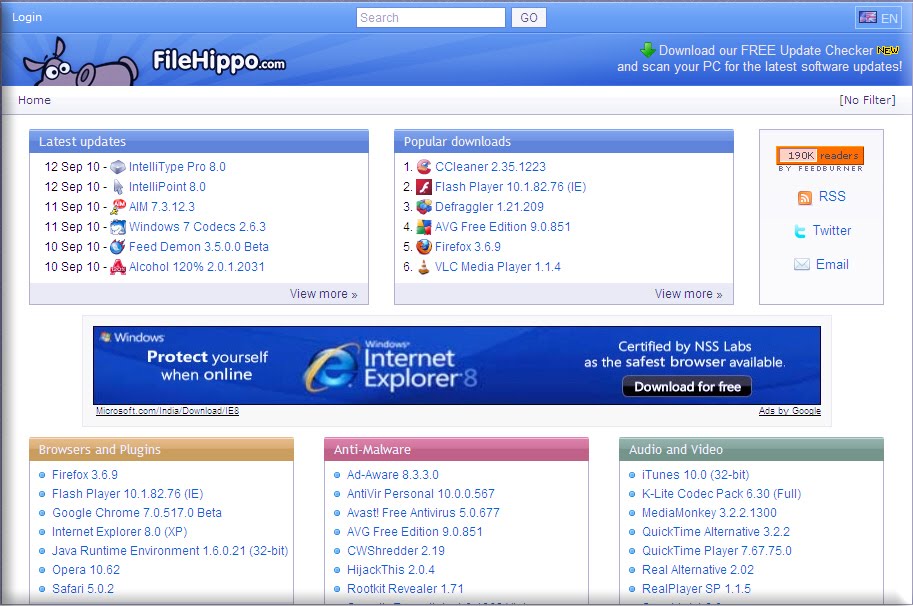The height and width of the screenshot is (606, 913).
Task: Open K-Lite Codec Pack 6.30 (Full) link
Action: [x=721, y=494]
